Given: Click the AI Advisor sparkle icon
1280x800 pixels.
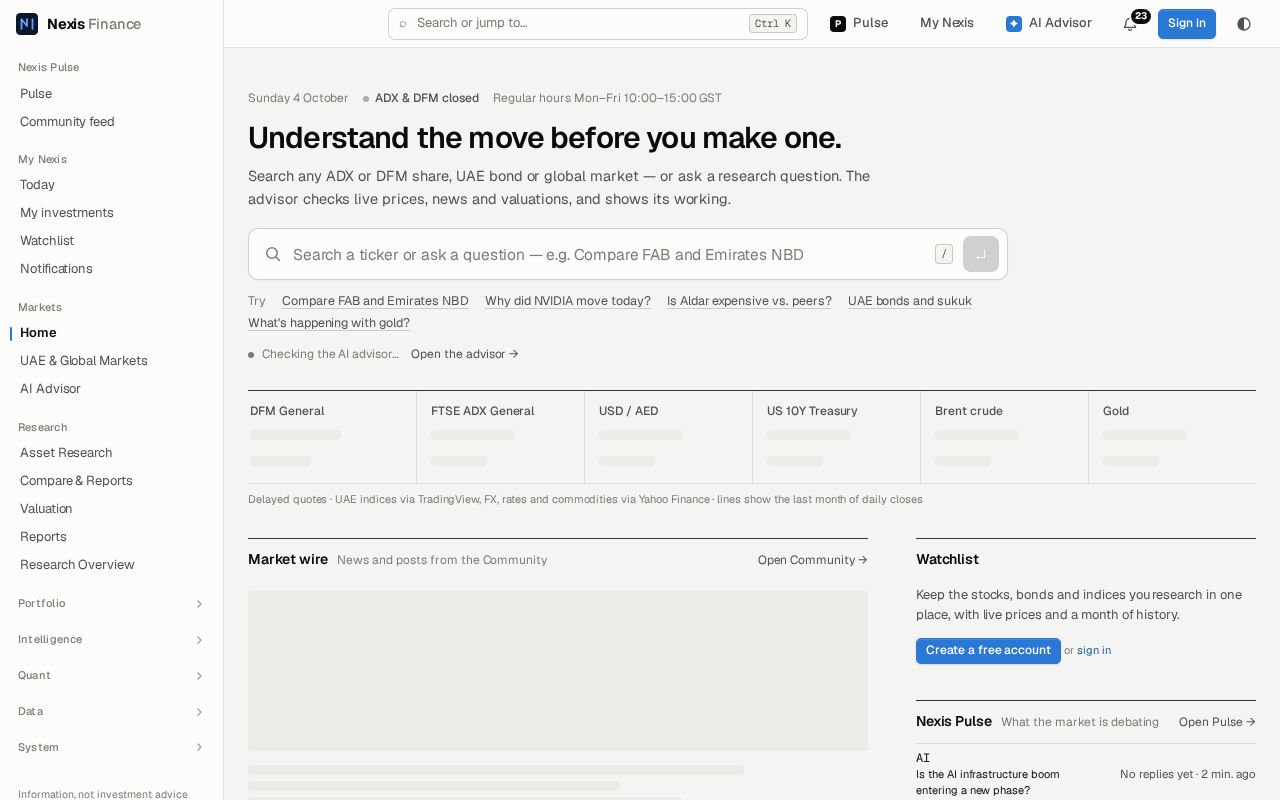Looking at the screenshot, I should coord(1014,24).
